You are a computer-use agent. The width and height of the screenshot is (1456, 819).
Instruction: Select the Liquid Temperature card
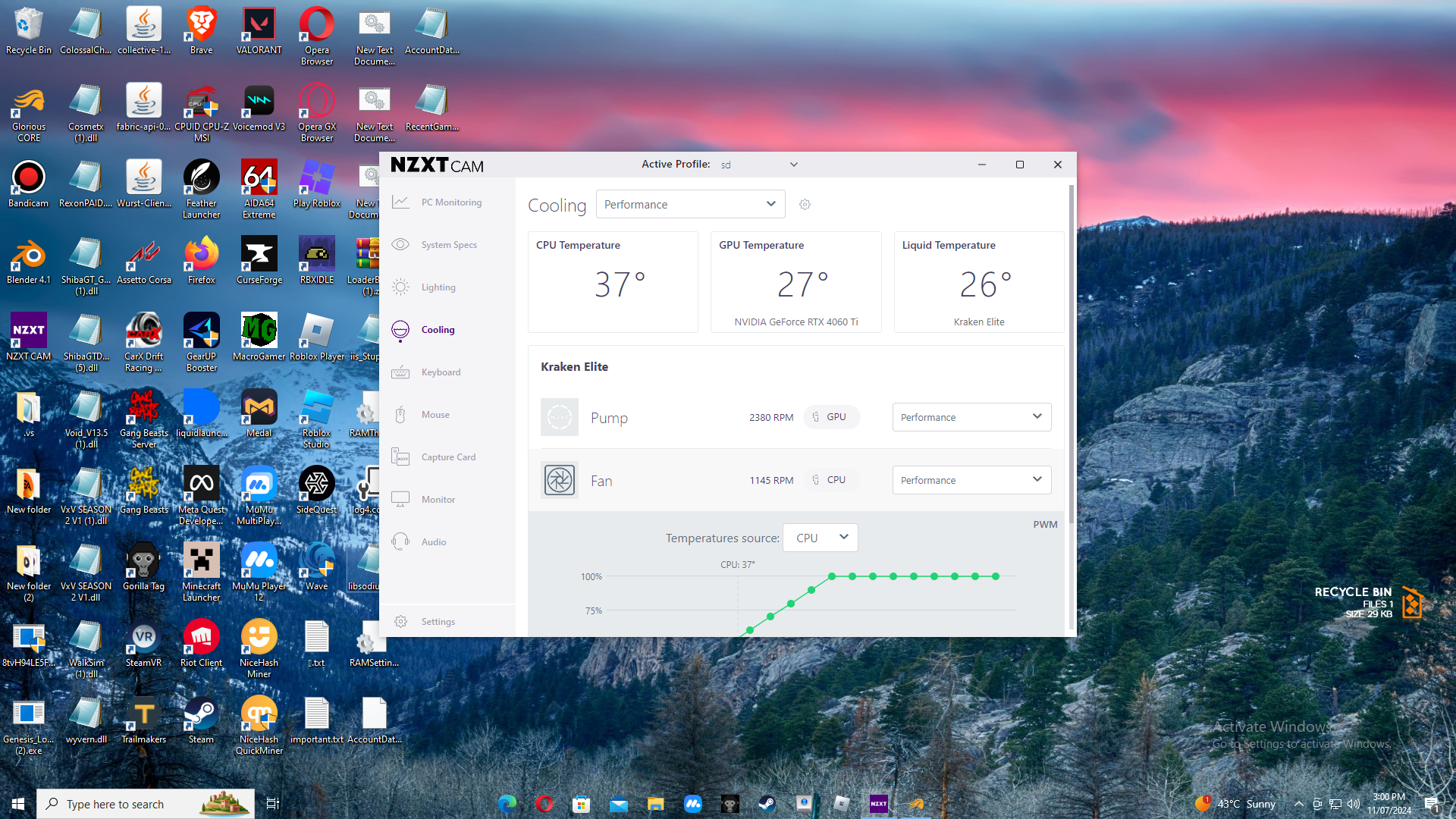(x=979, y=282)
